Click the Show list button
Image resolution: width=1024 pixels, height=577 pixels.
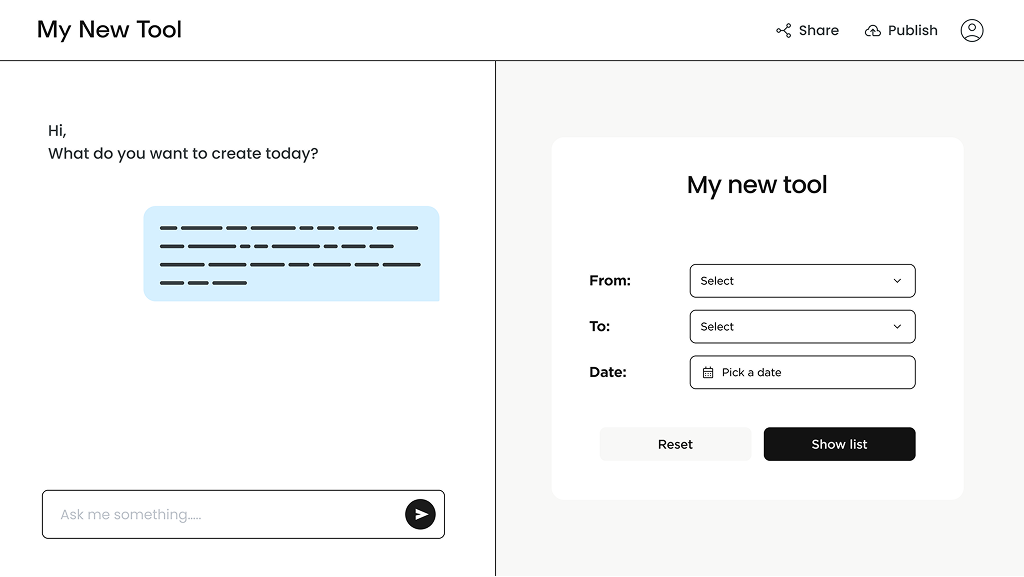tap(839, 444)
